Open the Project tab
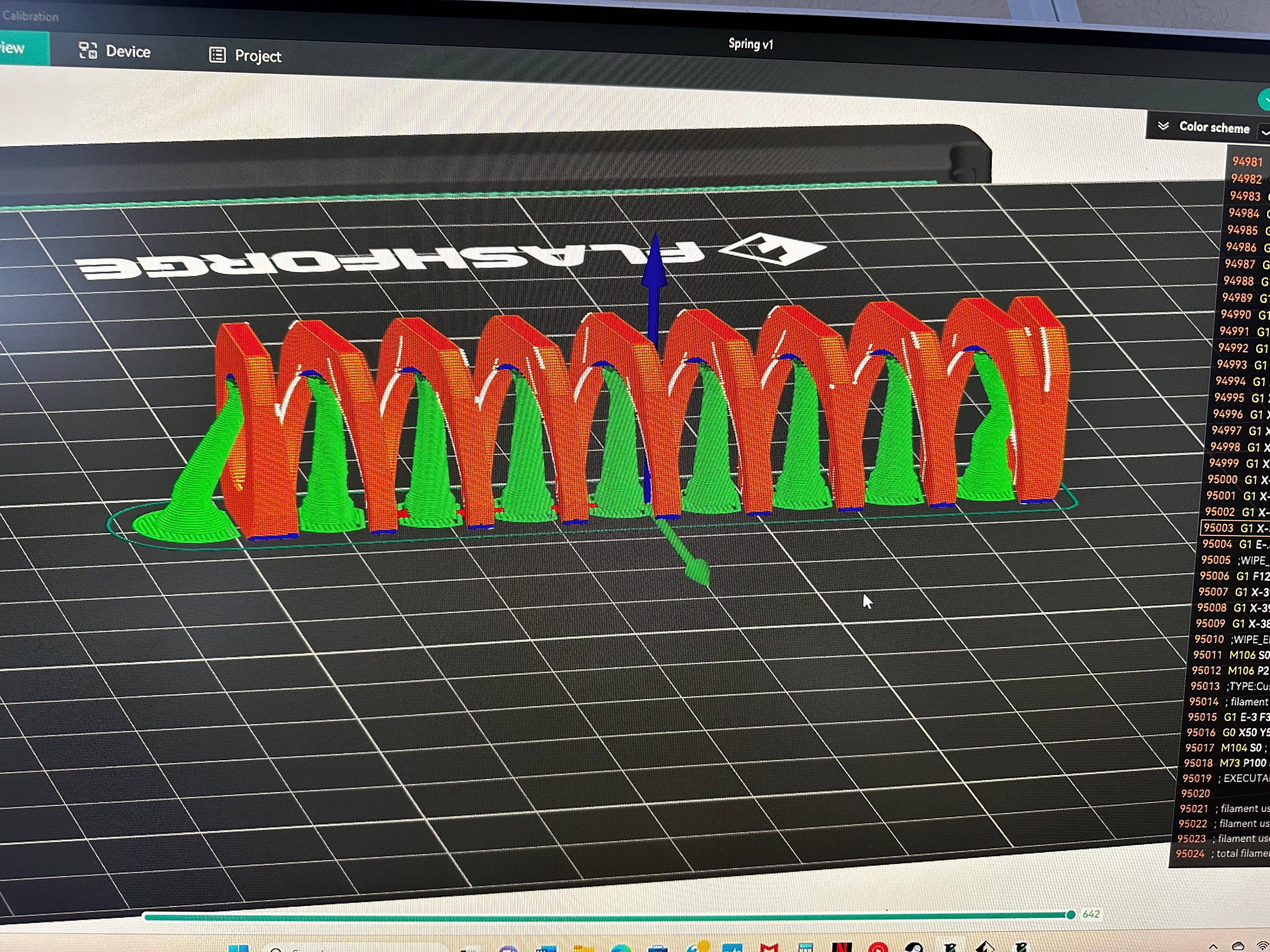Screen dimensions: 1270x952 point(245,56)
